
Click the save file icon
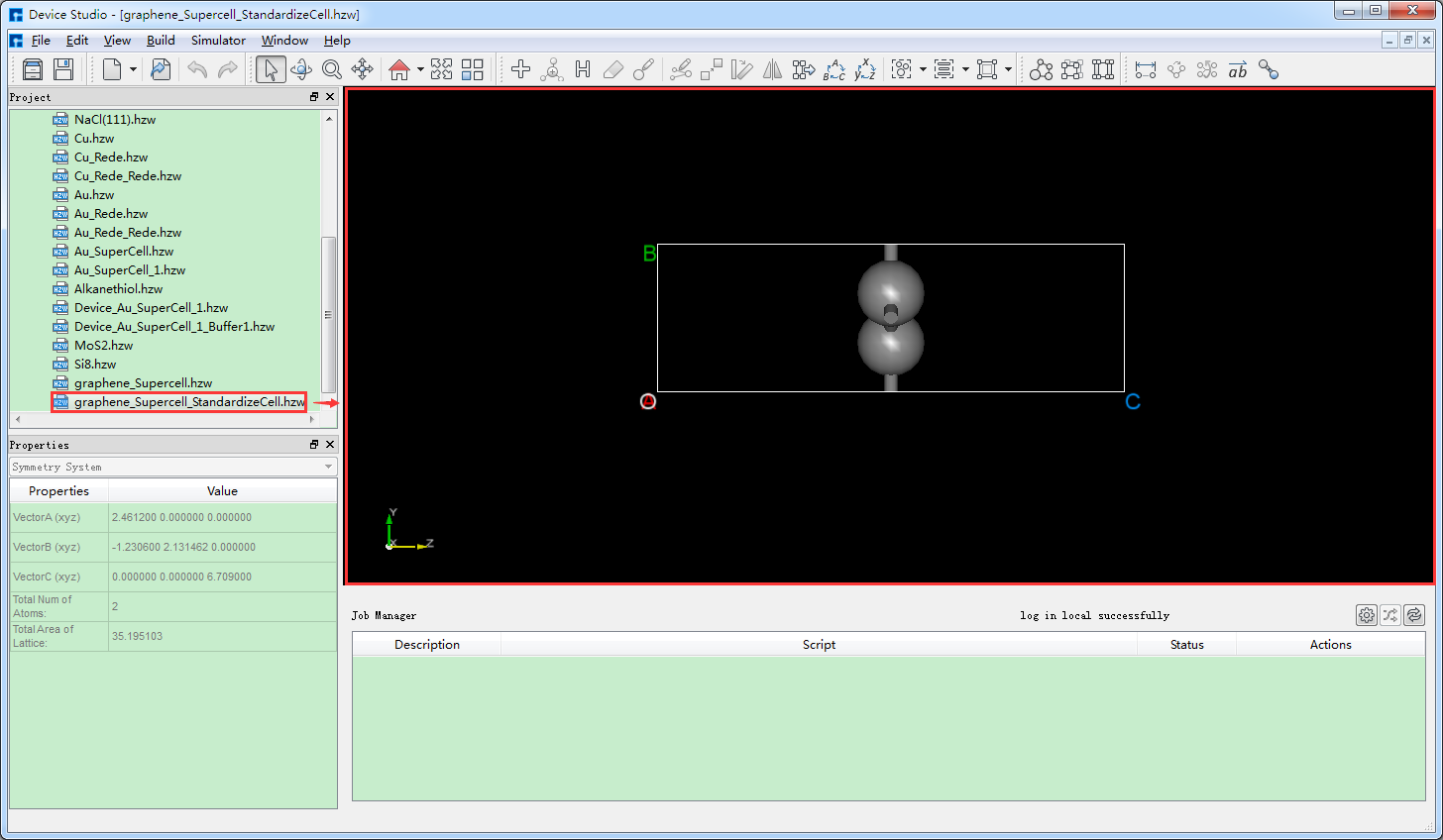click(x=63, y=69)
